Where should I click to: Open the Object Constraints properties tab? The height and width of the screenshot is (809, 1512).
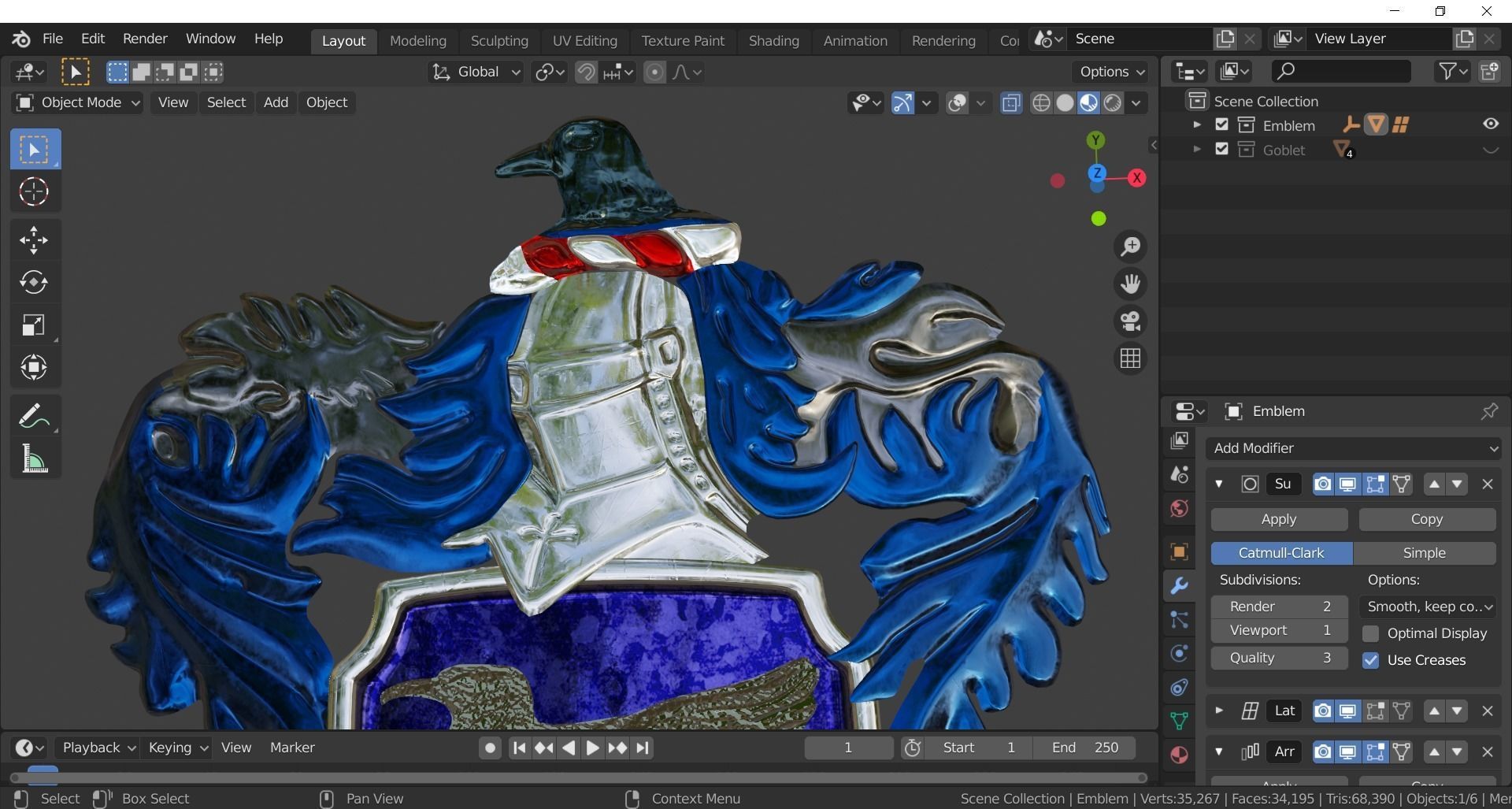1179,687
